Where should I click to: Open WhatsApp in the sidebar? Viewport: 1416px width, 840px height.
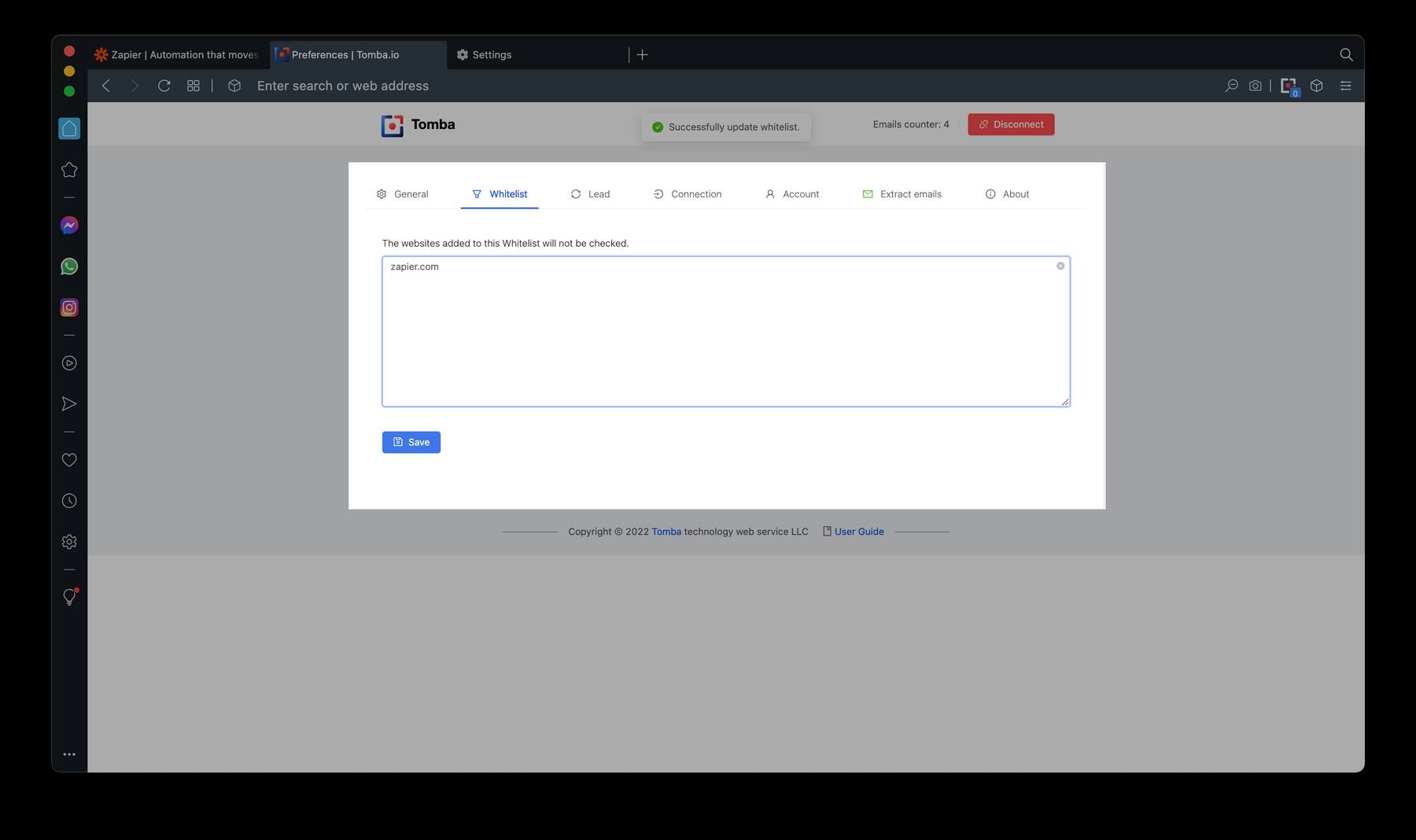pyautogui.click(x=69, y=266)
